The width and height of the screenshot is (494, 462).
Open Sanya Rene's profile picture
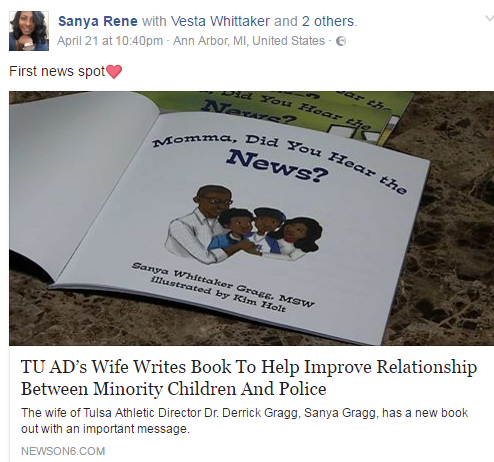[29, 31]
